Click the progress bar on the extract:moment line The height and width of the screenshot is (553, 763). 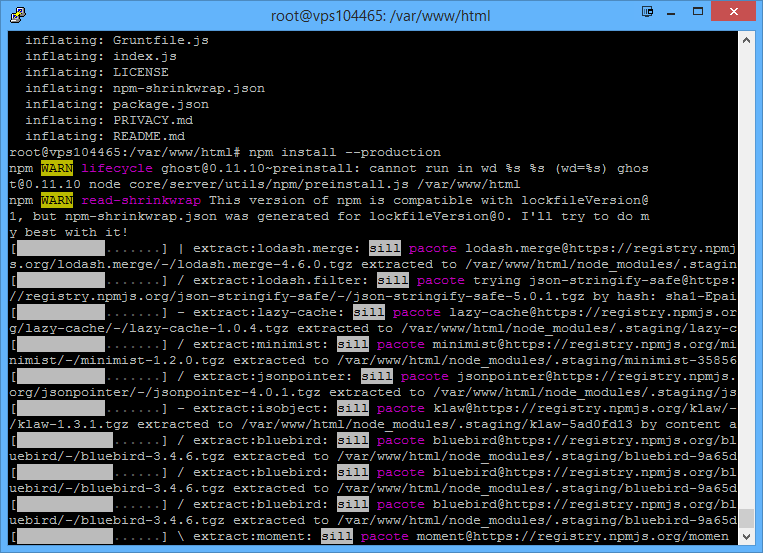pos(60,536)
